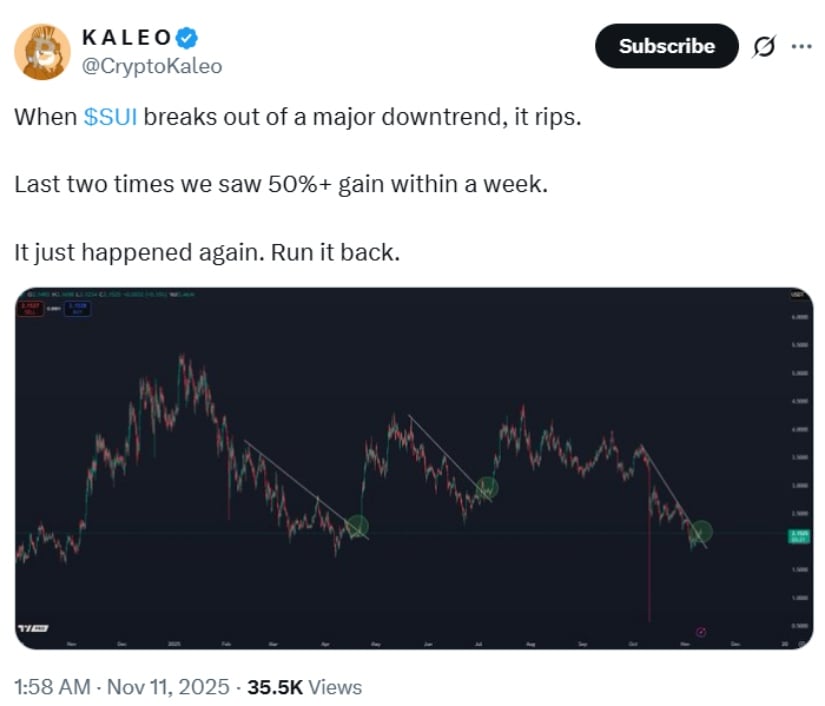Click the blue verified badge beside KALEO
The image size is (825, 706).
(x=187, y=38)
